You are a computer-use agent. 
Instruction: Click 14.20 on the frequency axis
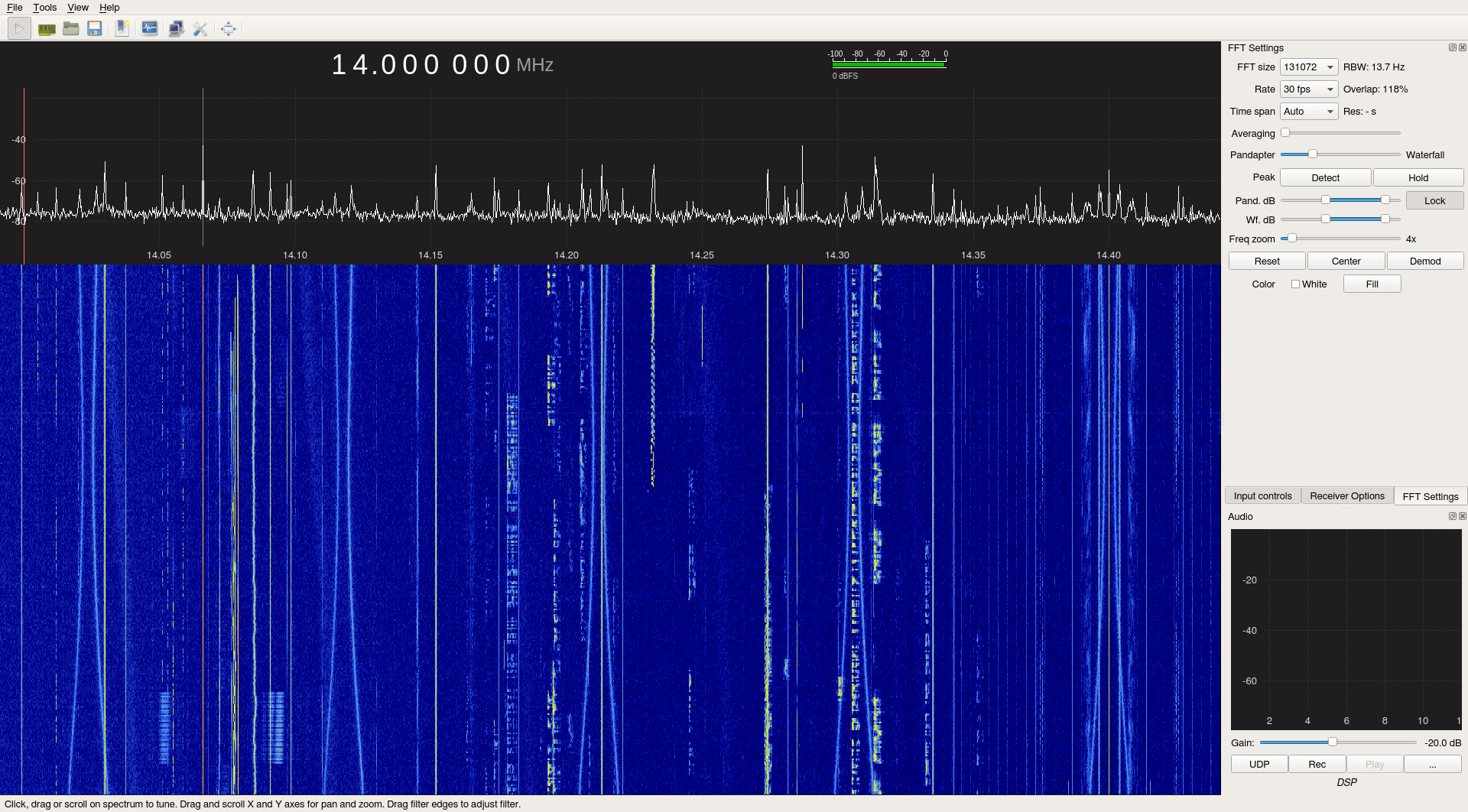coord(566,255)
